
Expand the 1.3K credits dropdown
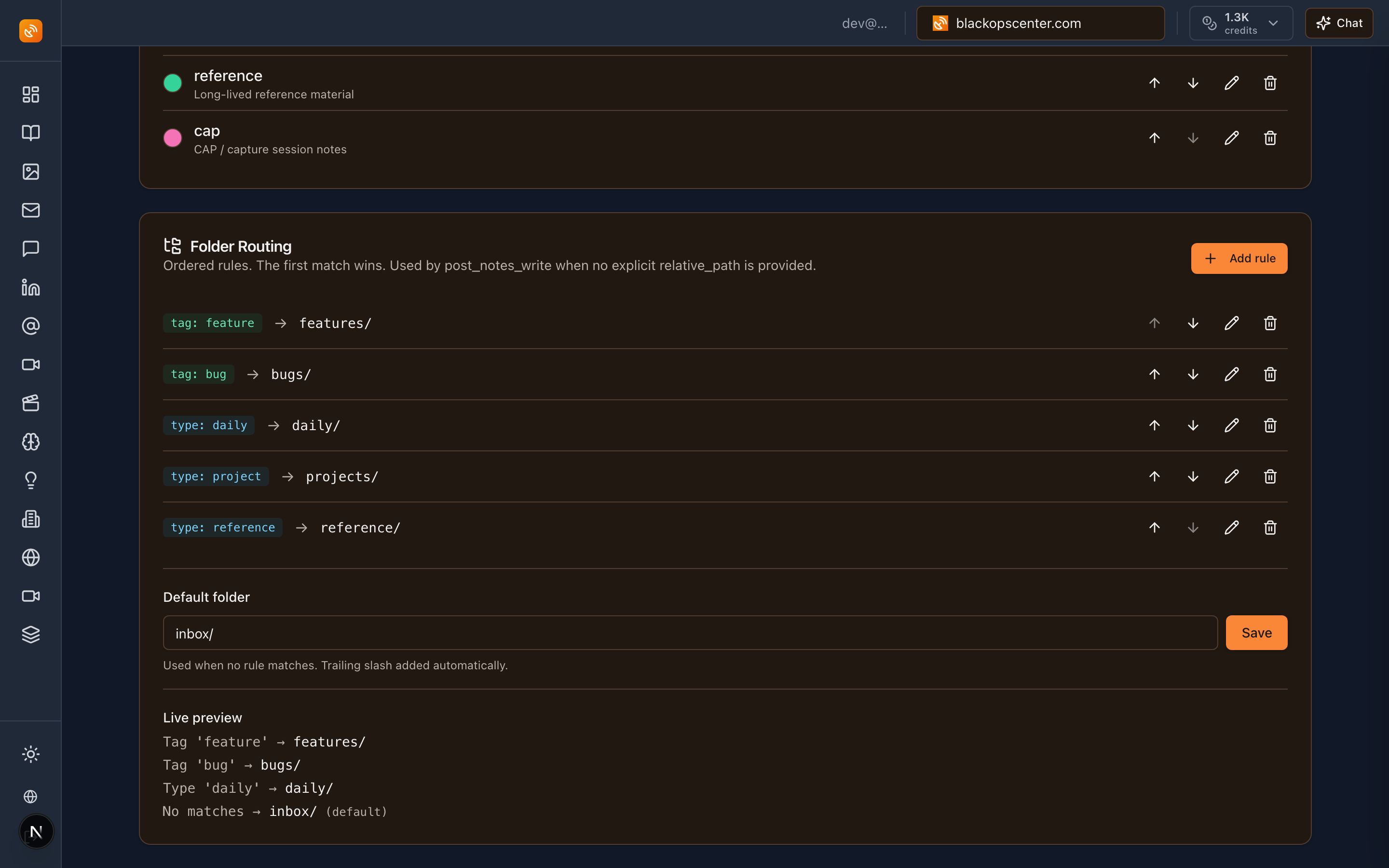(1240, 23)
